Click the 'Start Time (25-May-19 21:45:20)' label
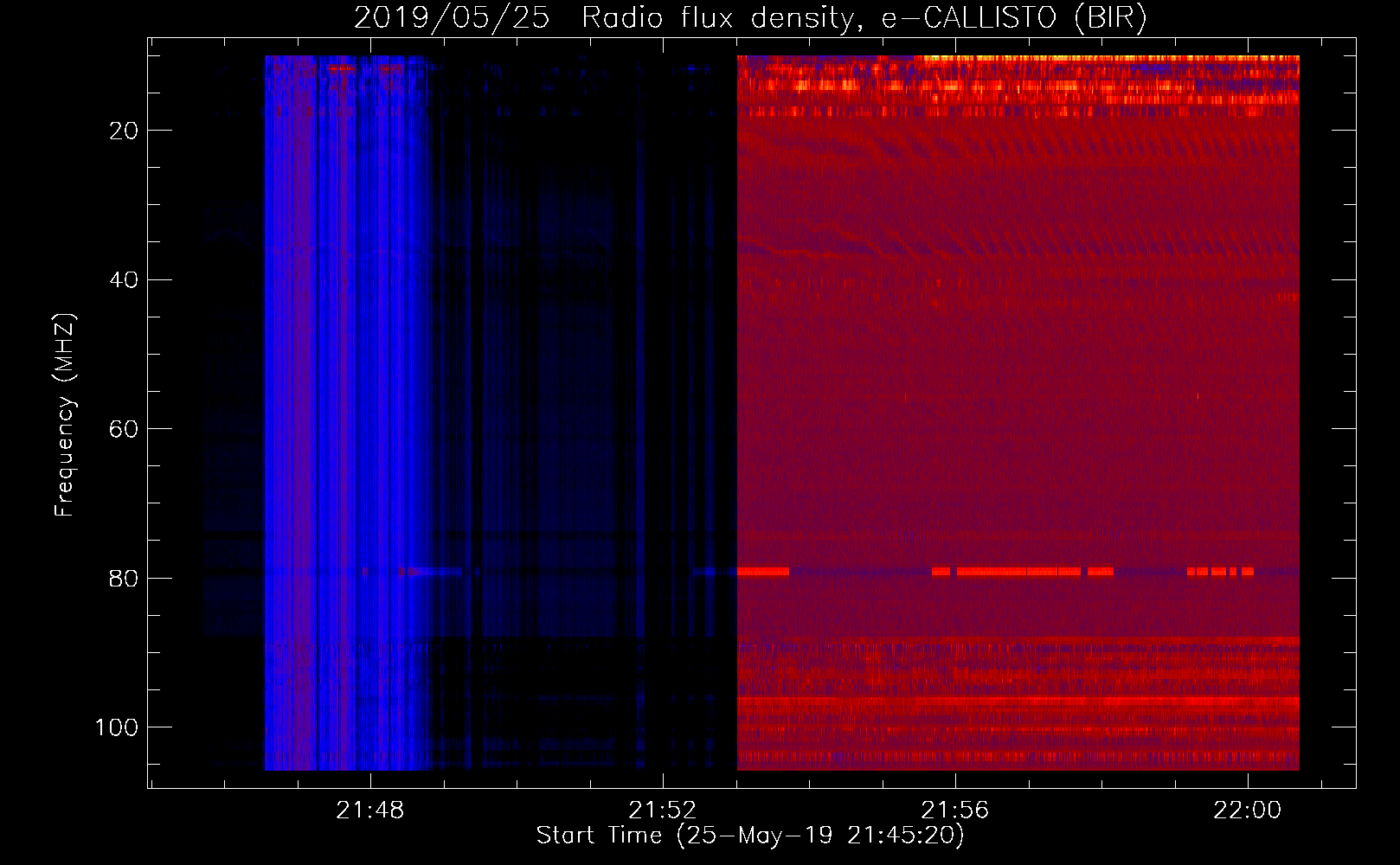Image resolution: width=1400 pixels, height=865 pixels. click(750, 836)
